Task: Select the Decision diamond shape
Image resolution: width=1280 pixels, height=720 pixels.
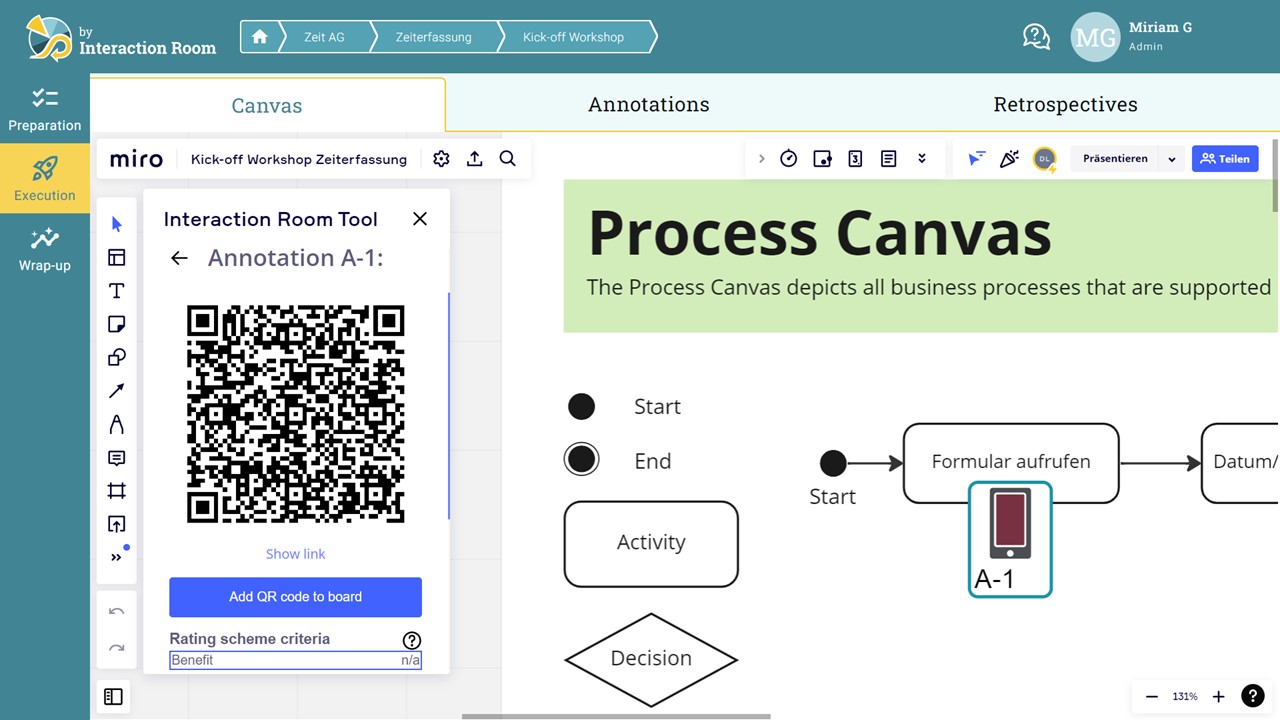Action: (651, 660)
